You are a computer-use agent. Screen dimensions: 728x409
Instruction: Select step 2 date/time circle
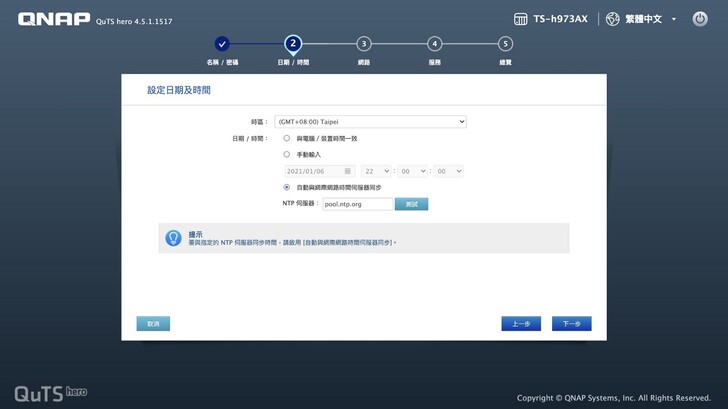tap(293, 44)
